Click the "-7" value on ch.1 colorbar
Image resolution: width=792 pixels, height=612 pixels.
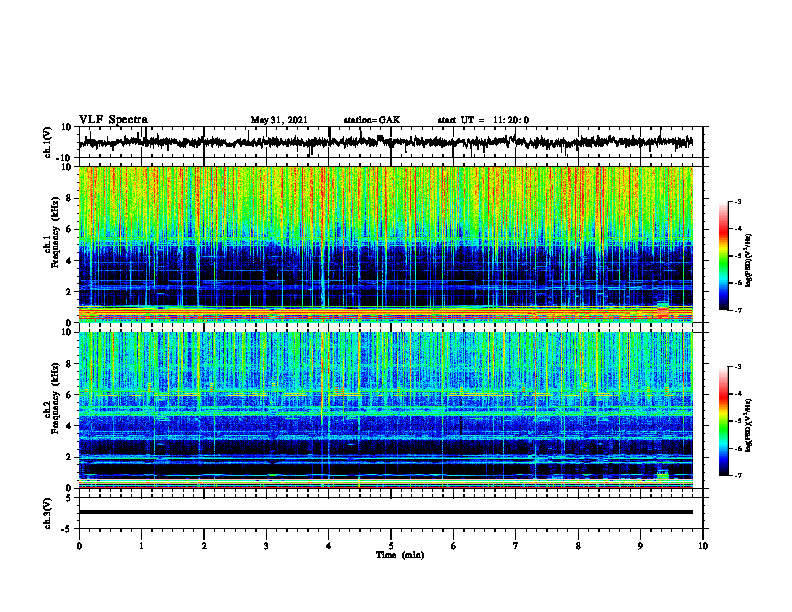click(738, 310)
